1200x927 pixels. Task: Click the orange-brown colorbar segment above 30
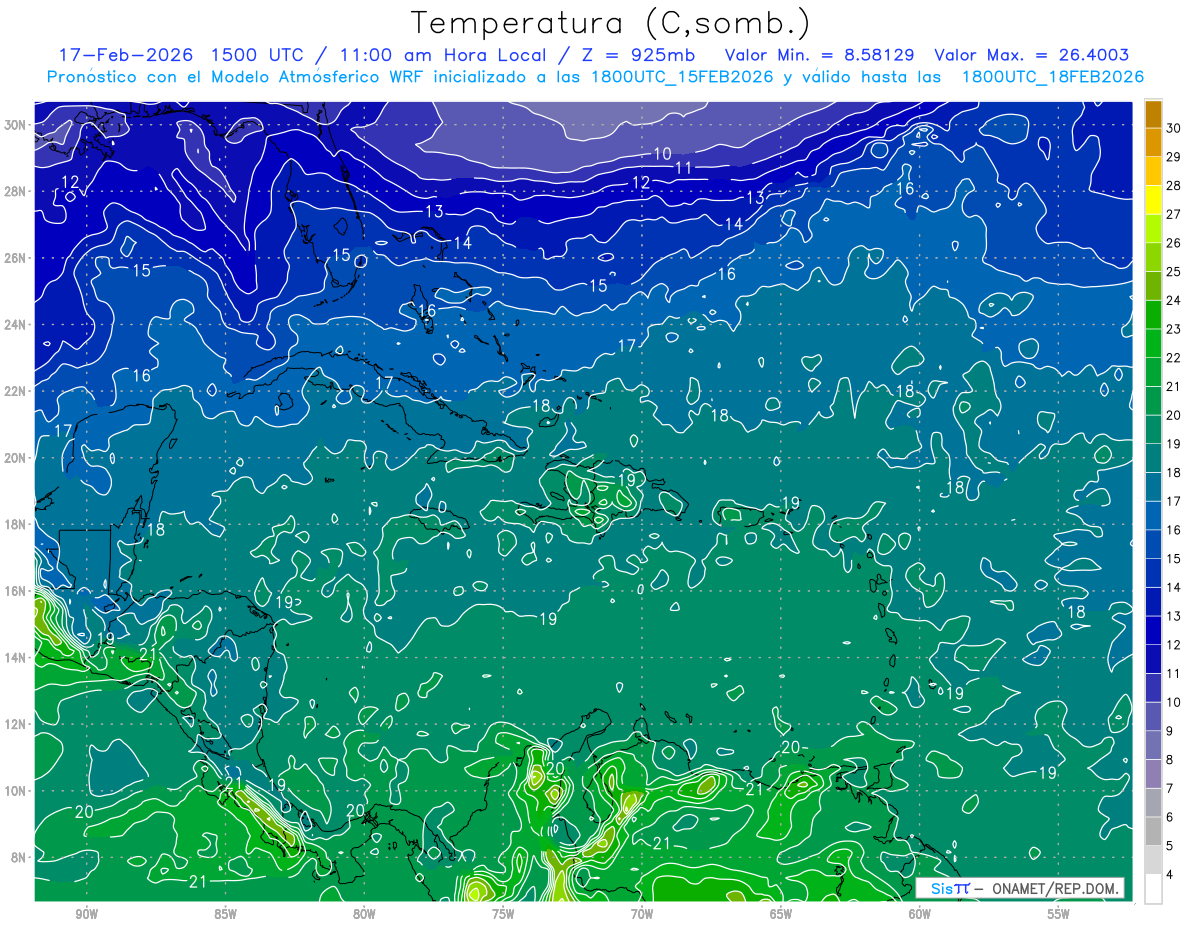click(x=1153, y=114)
